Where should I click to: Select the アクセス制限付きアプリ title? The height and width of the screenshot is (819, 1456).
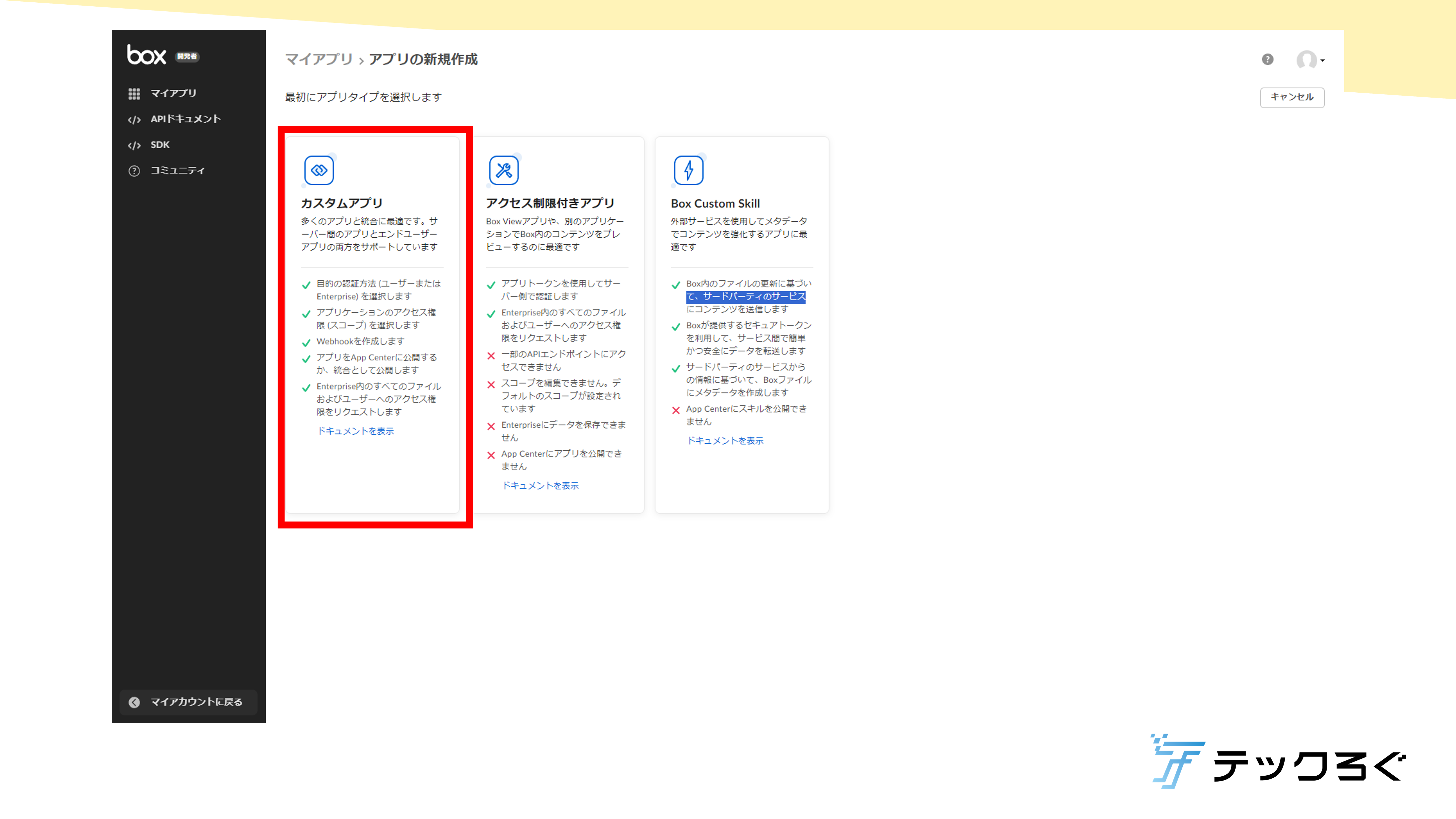tap(550, 204)
